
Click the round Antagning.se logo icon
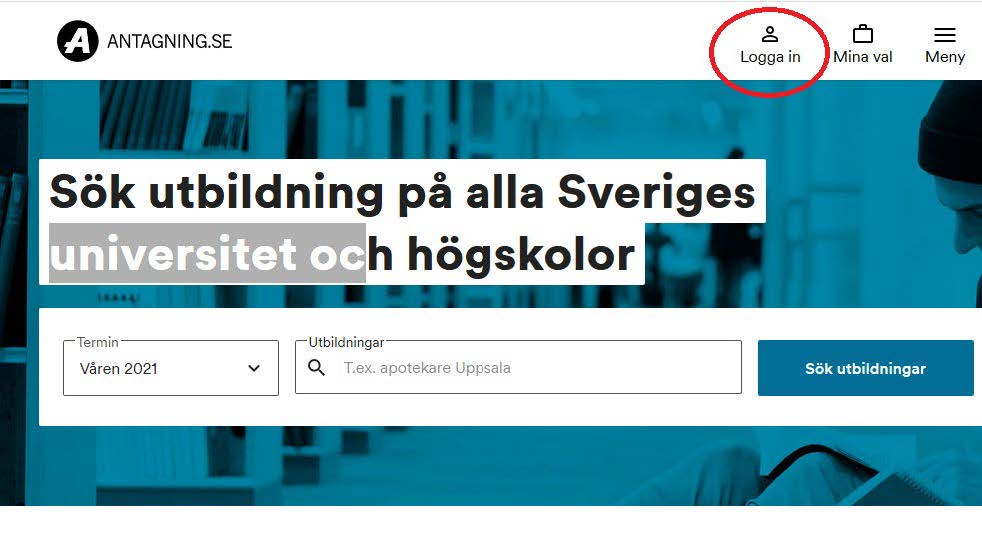click(x=78, y=41)
